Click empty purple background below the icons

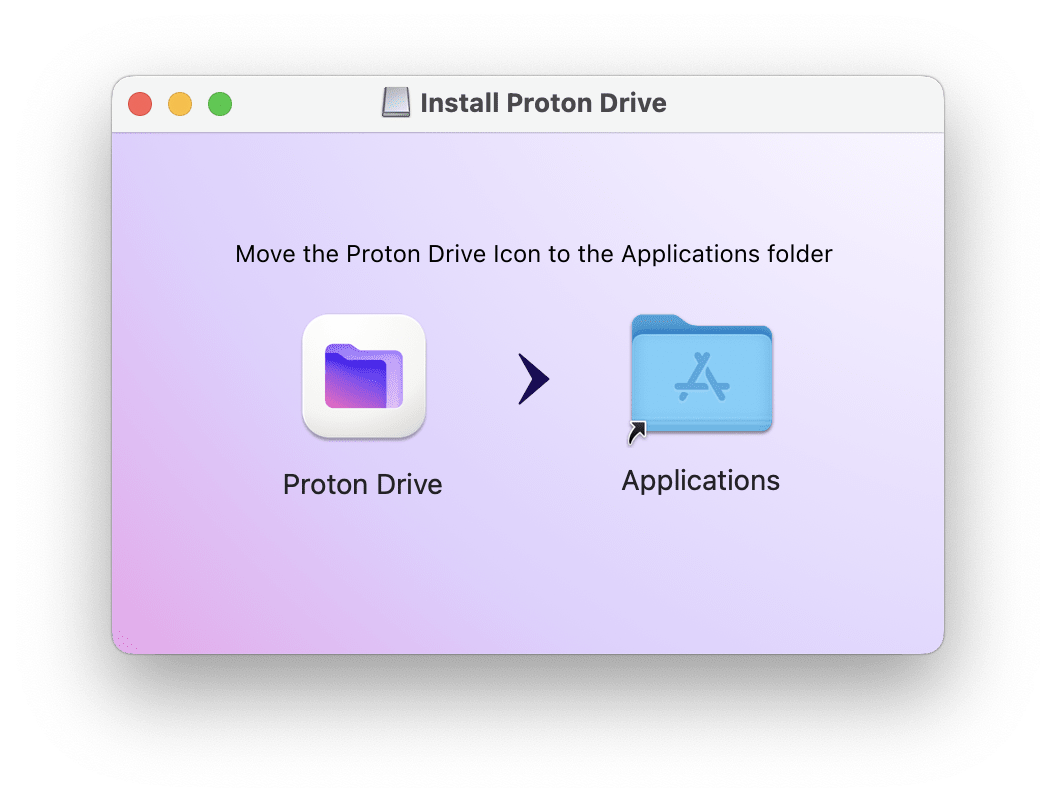[528, 579]
